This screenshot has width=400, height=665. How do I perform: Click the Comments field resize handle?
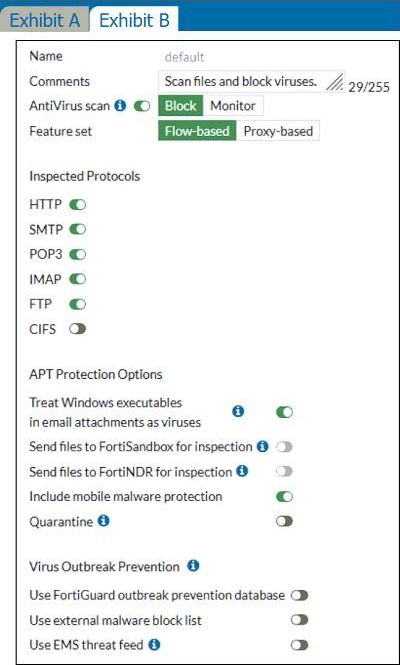tap(335, 83)
